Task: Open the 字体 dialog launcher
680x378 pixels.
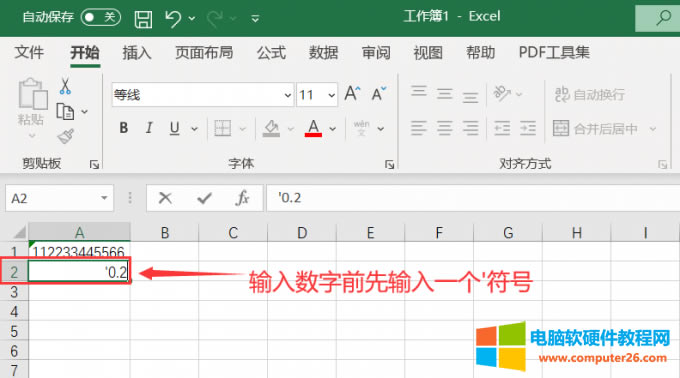Action: (389, 164)
